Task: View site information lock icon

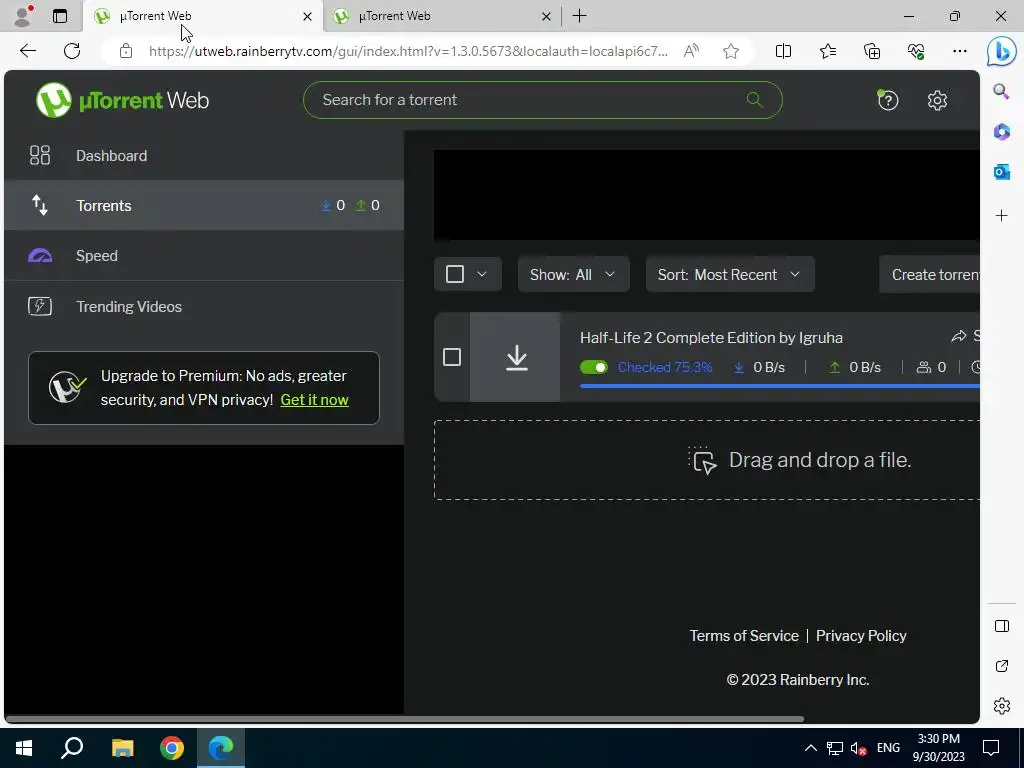Action: [x=126, y=51]
